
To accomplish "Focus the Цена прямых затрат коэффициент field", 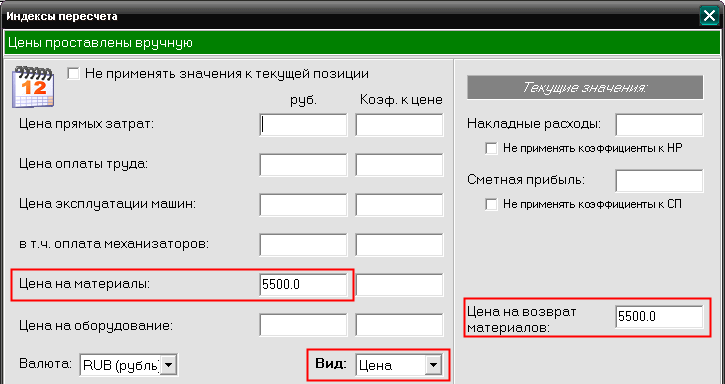I will click(x=399, y=125).
